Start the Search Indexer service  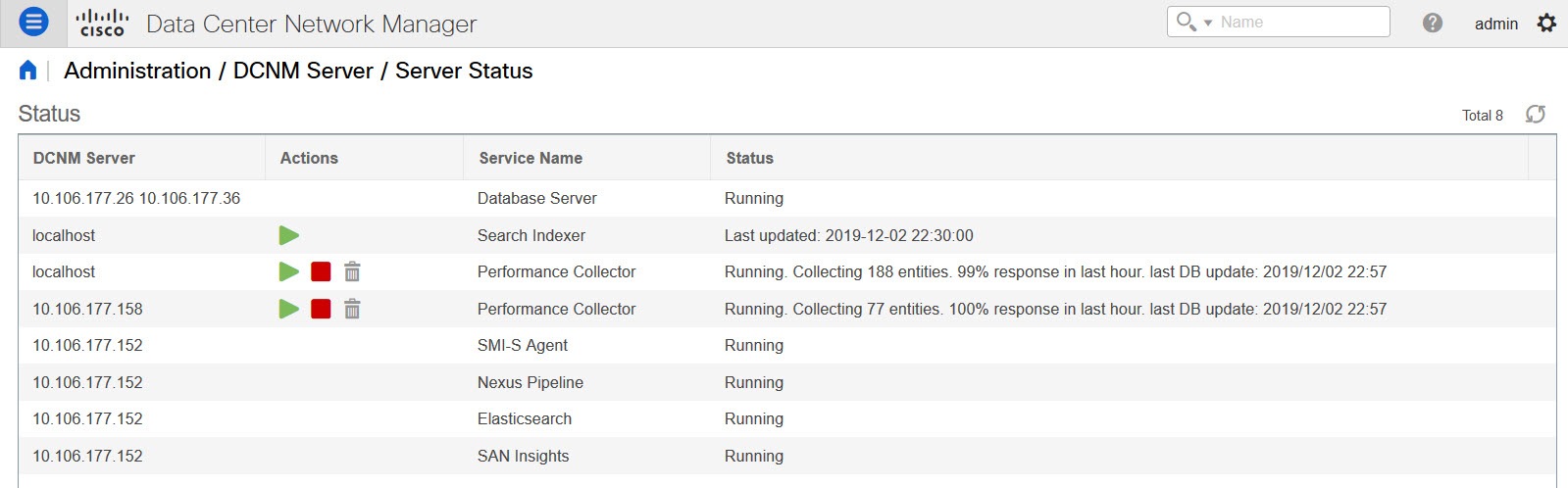288,235
